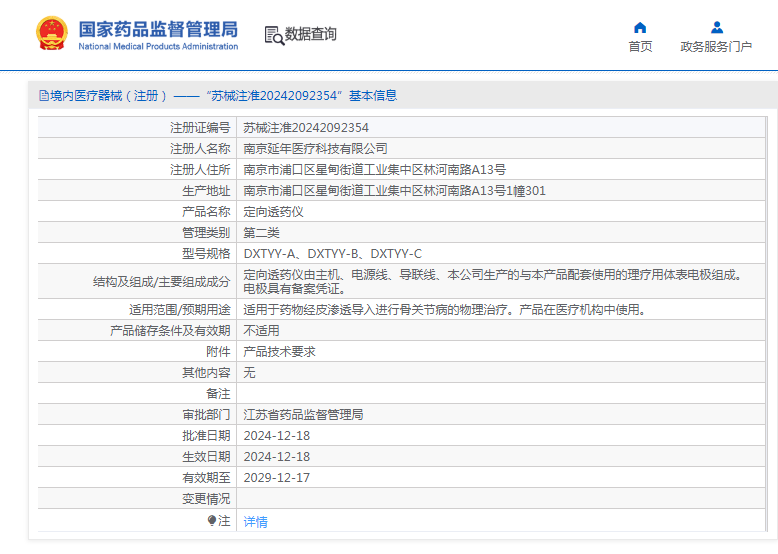Click the 附件 label
Viewport: 778px width, 554px height.
218,352
